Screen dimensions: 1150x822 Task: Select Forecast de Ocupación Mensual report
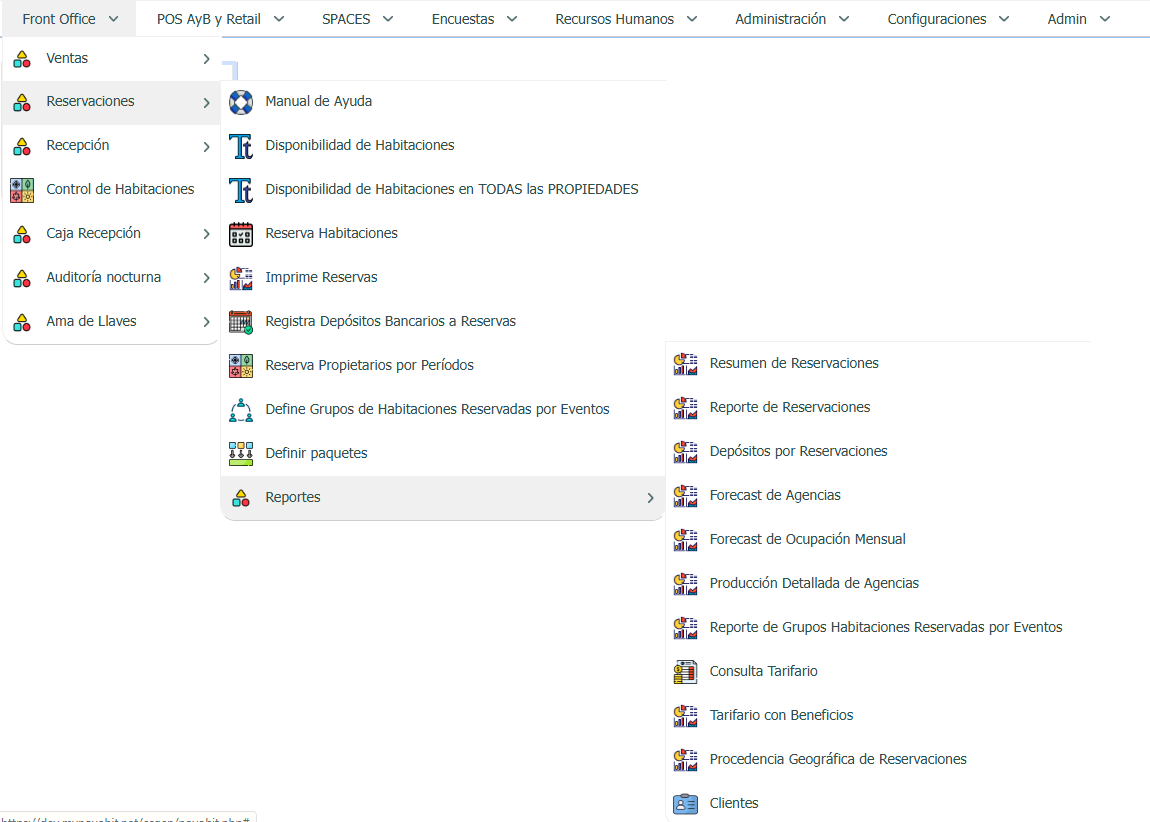click(807, 540)
